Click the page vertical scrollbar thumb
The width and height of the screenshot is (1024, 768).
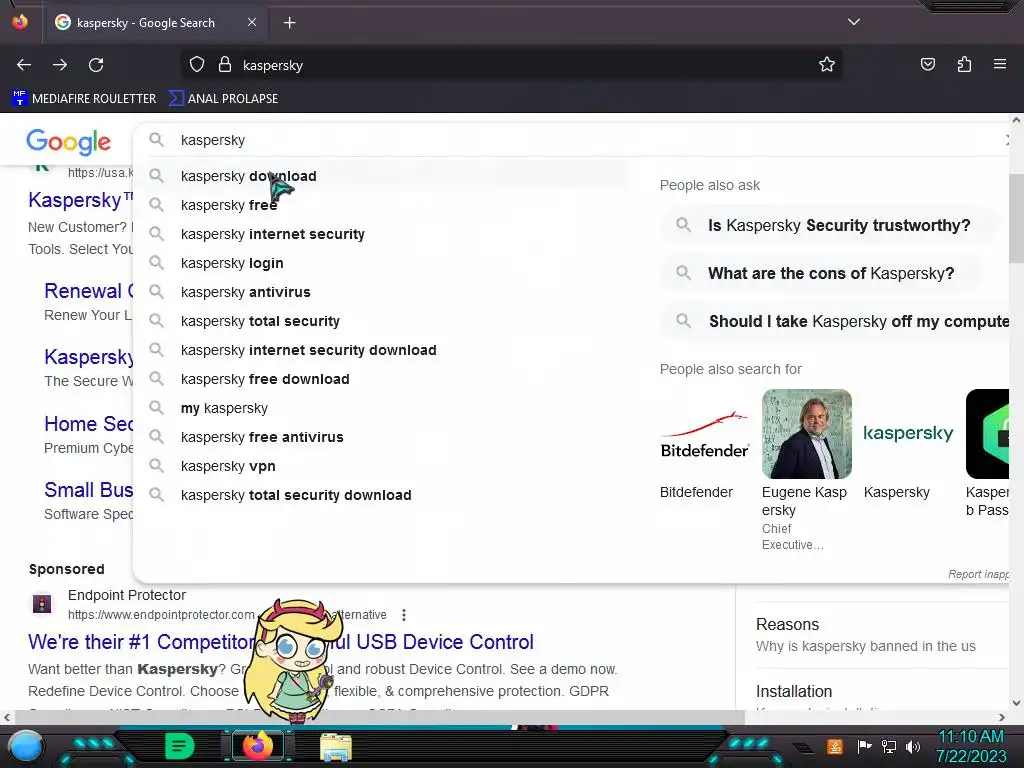1016,218
